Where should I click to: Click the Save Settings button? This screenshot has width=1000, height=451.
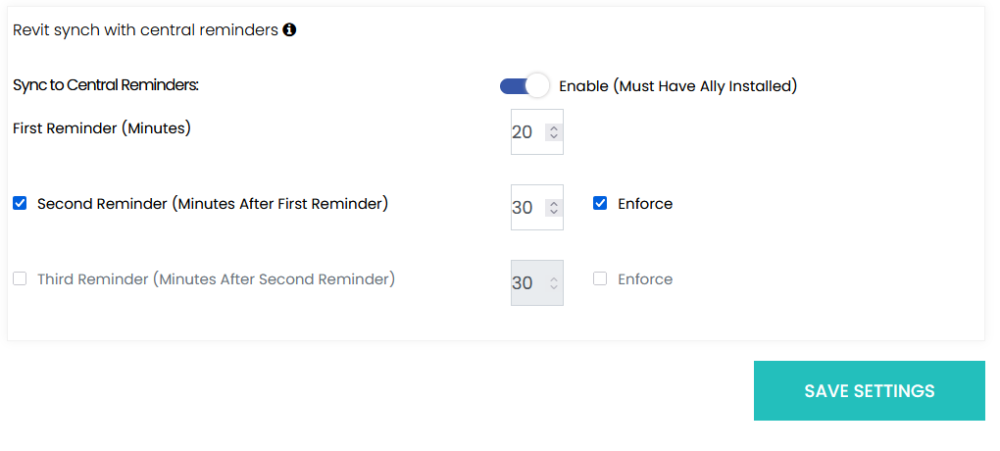869,391
